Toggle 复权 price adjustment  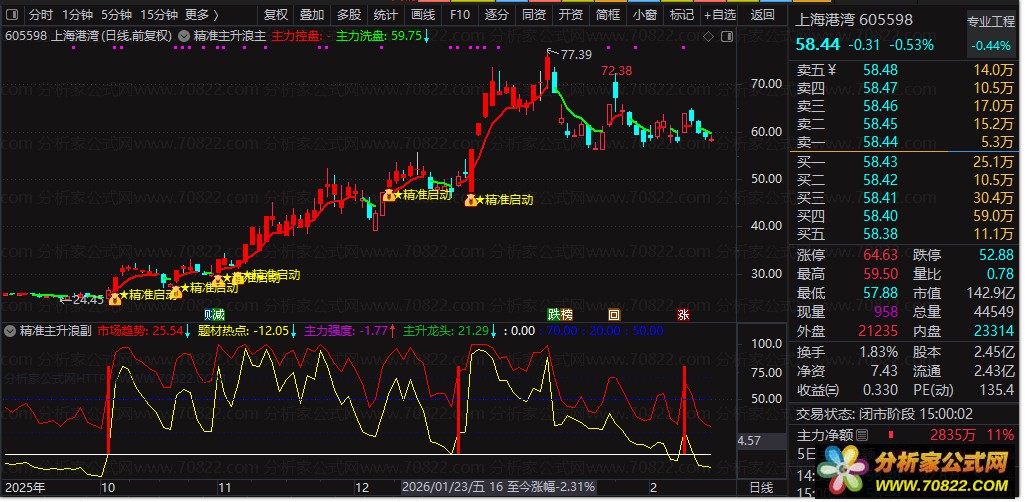[x=275, y=14]
